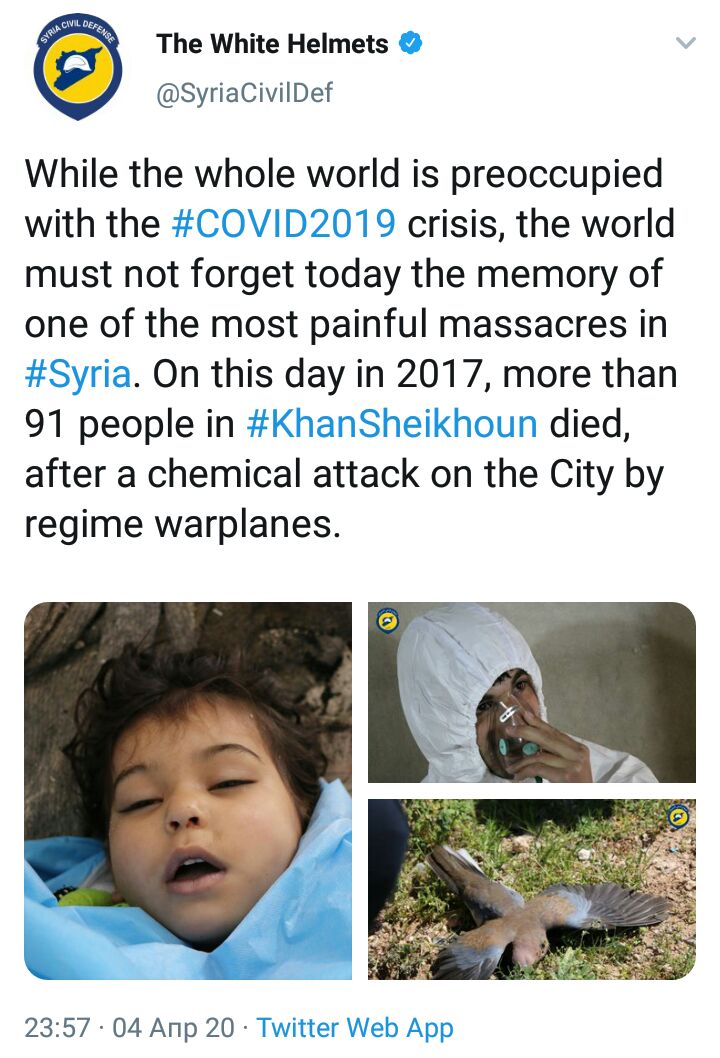Open the Twitter Web App source link
The height and width of the screenshot is (1058, 720).
pyautogui.click(x=355, y=1028)
